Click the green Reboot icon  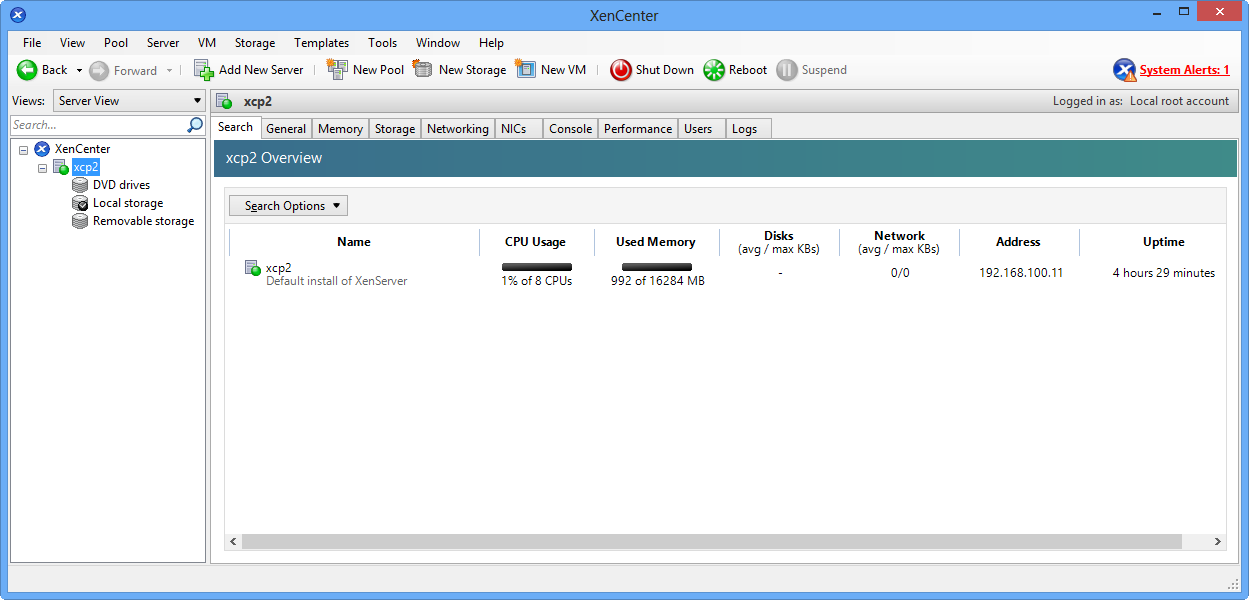[x=713, y=70]
